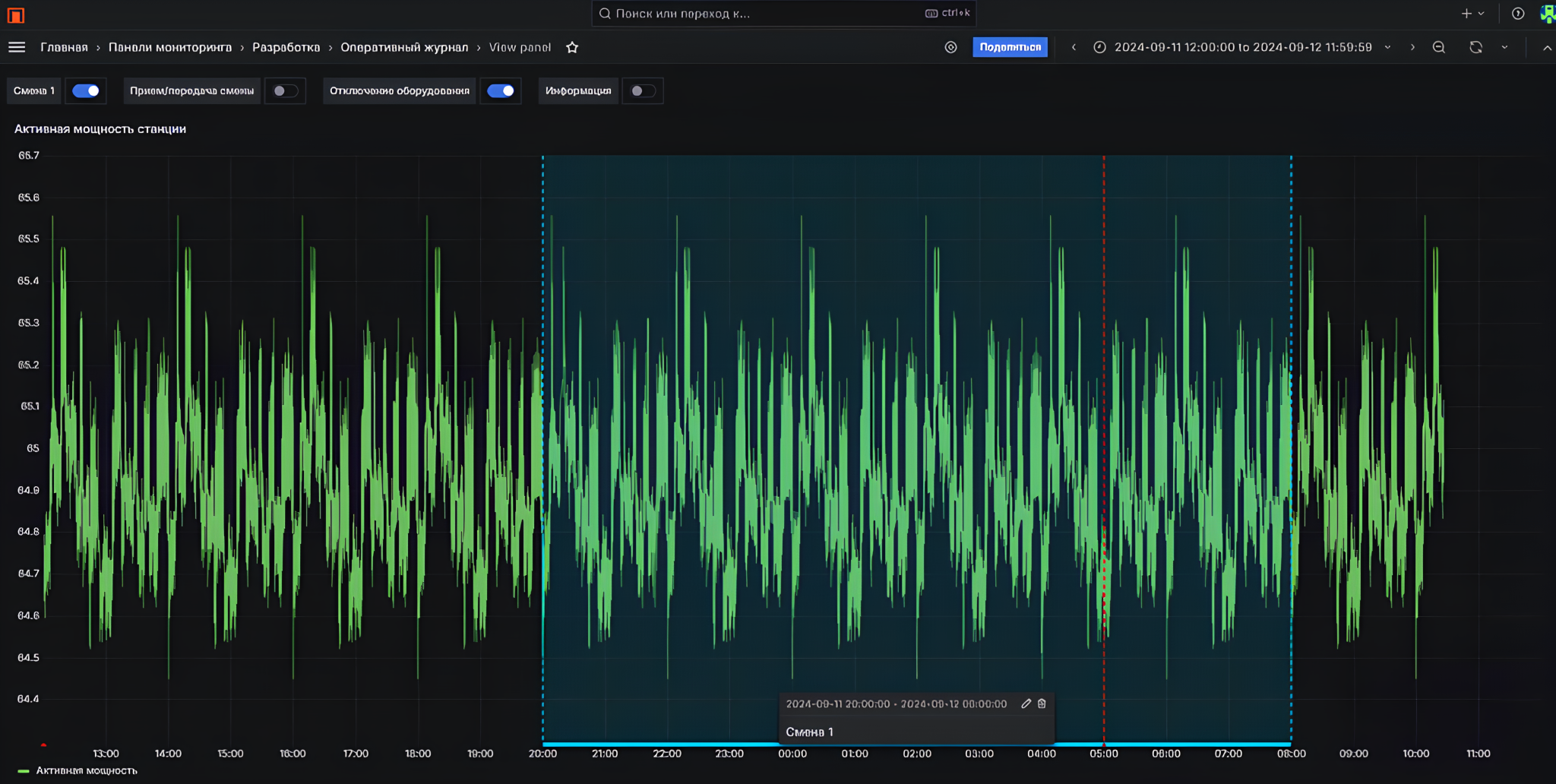Disable the Смена 1 toggle

click(86, 91)
